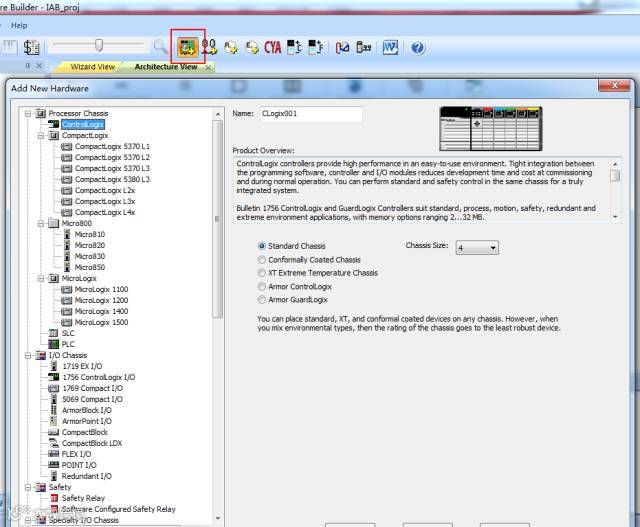
Task: Click the CYA toolbar icon
Action: coord(273,47)
